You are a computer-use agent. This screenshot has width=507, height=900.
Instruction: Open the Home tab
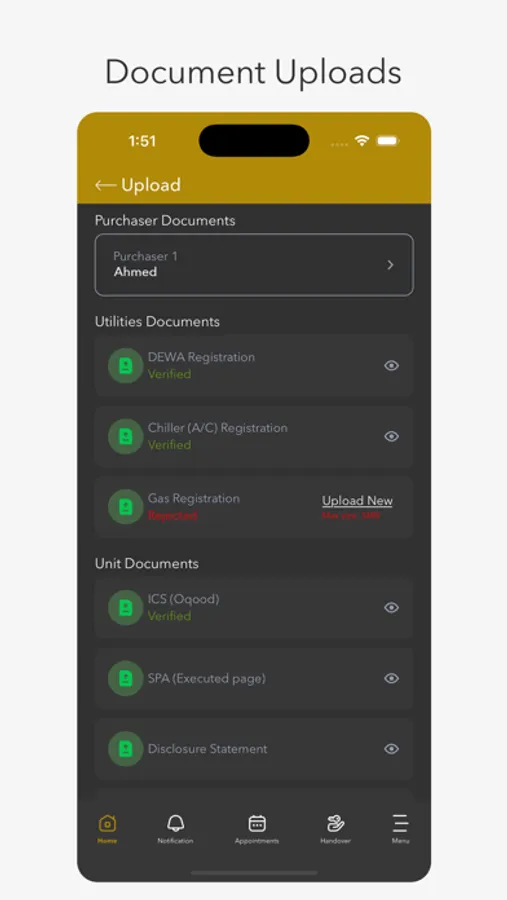pos(107,828)
